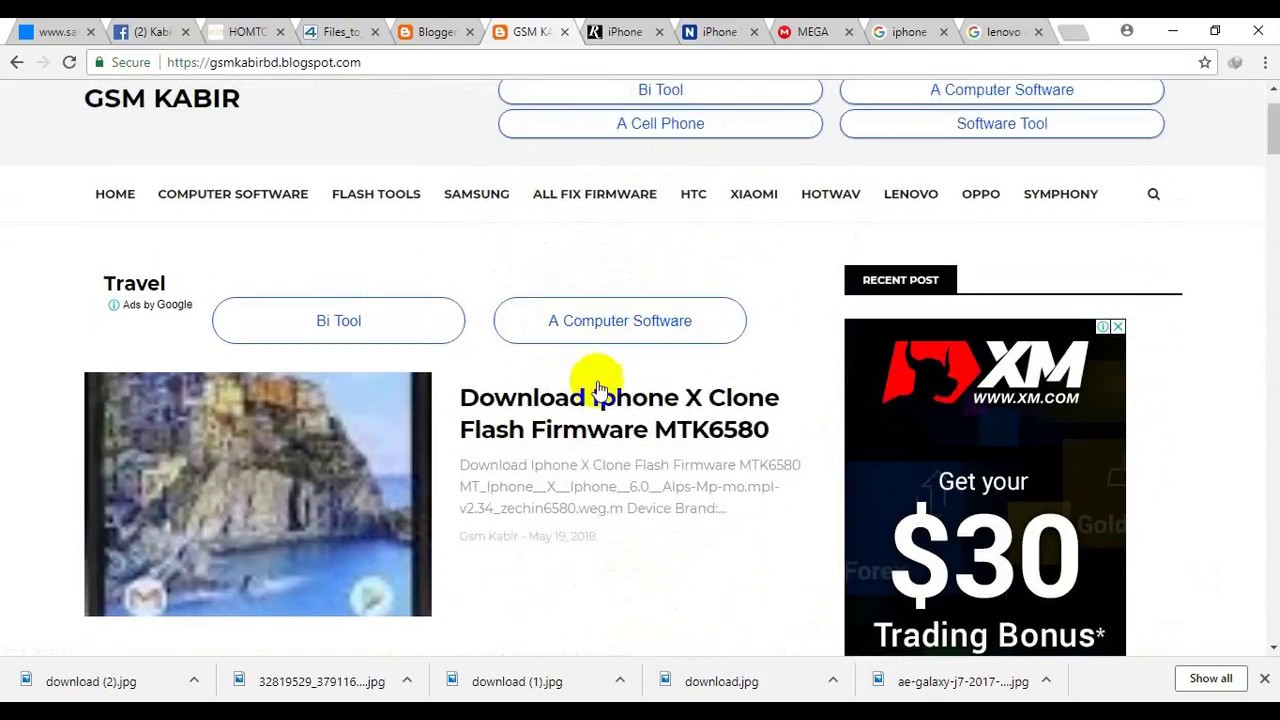Click the Ads by Google info icon
This screenshot has height=720, width=1280.
coord(113,305)
